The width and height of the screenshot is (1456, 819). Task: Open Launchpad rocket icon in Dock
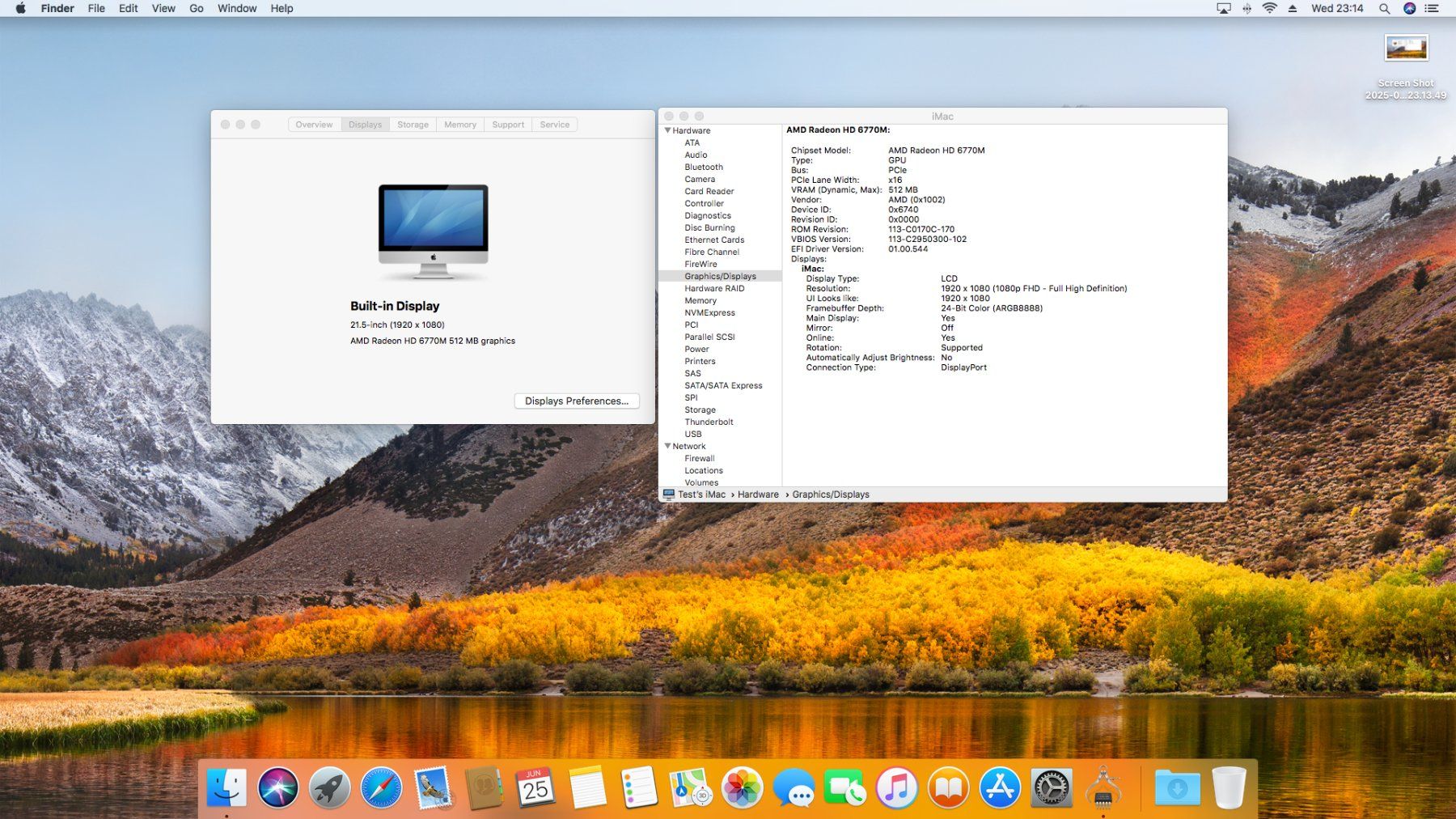tap(329, 787)
